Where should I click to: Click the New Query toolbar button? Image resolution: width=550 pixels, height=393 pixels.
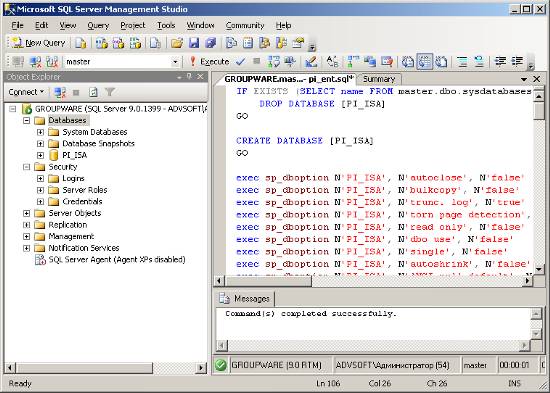tap(38, 43)
